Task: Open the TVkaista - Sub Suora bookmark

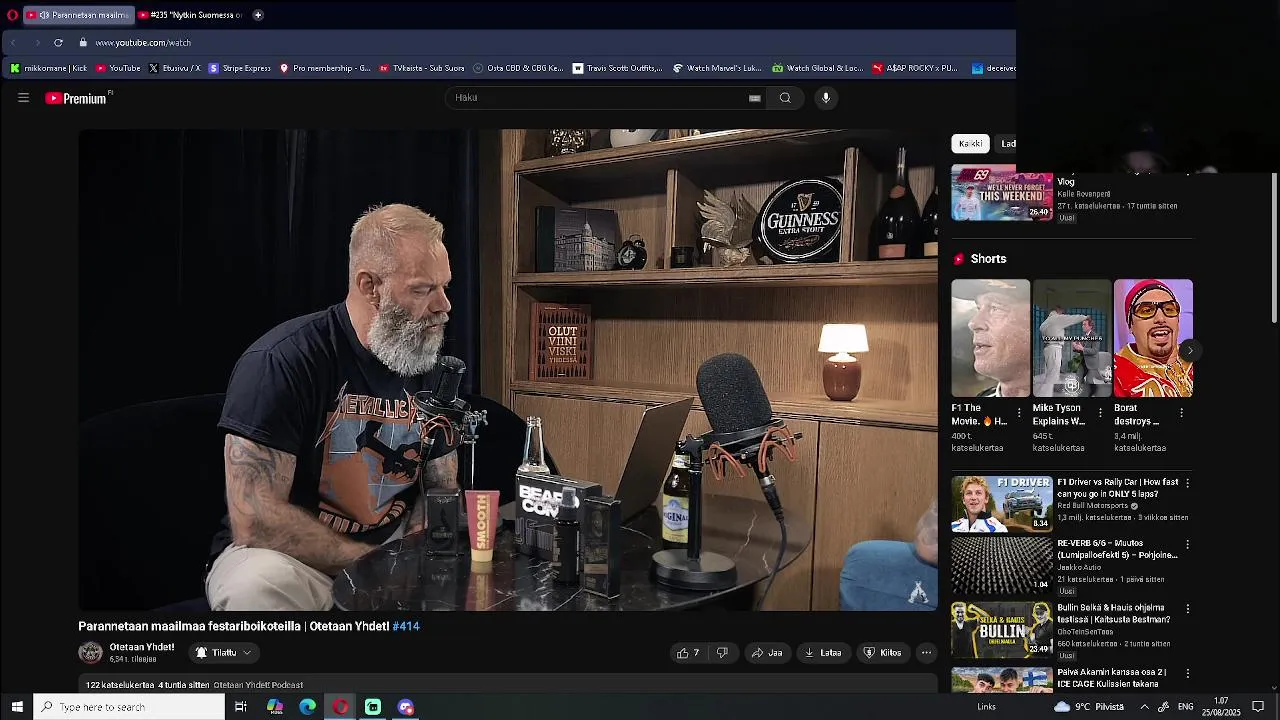Action: click(x=422, y=68)
